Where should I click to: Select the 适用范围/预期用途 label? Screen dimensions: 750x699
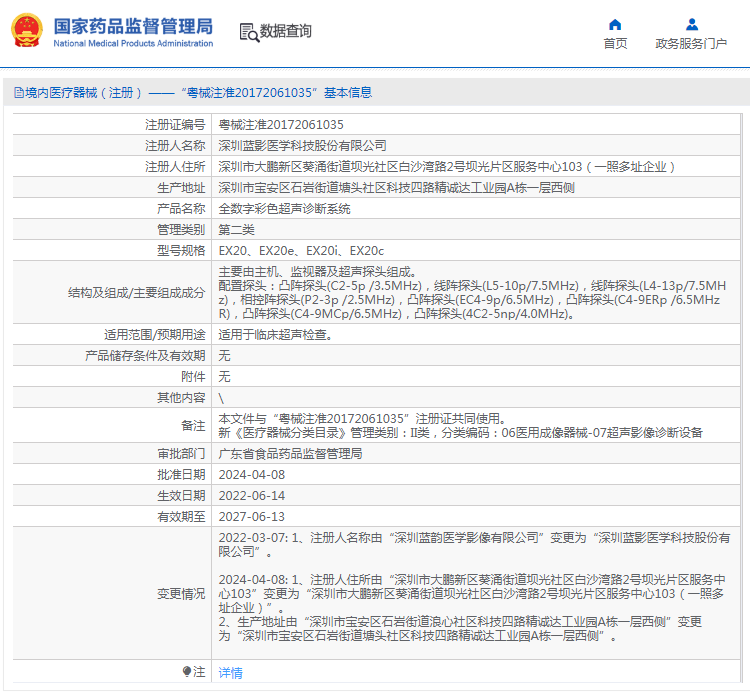tap(154, 334)
